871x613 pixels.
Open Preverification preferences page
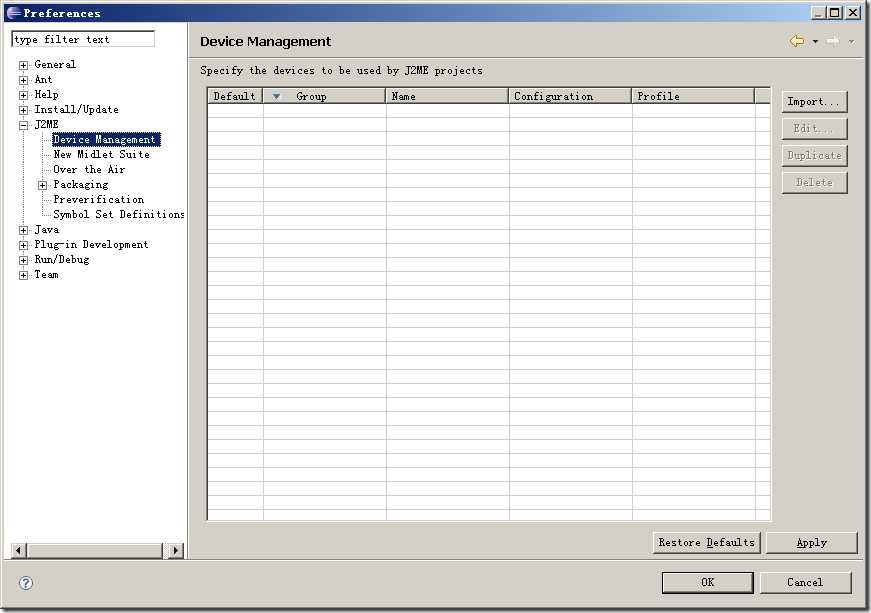coord(98,199)
